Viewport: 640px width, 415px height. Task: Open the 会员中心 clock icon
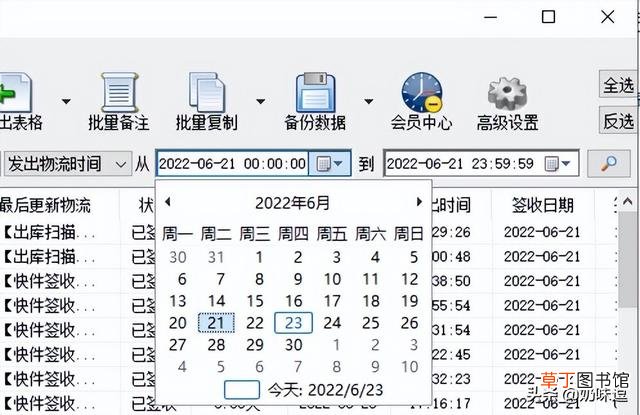click(422, 93)
